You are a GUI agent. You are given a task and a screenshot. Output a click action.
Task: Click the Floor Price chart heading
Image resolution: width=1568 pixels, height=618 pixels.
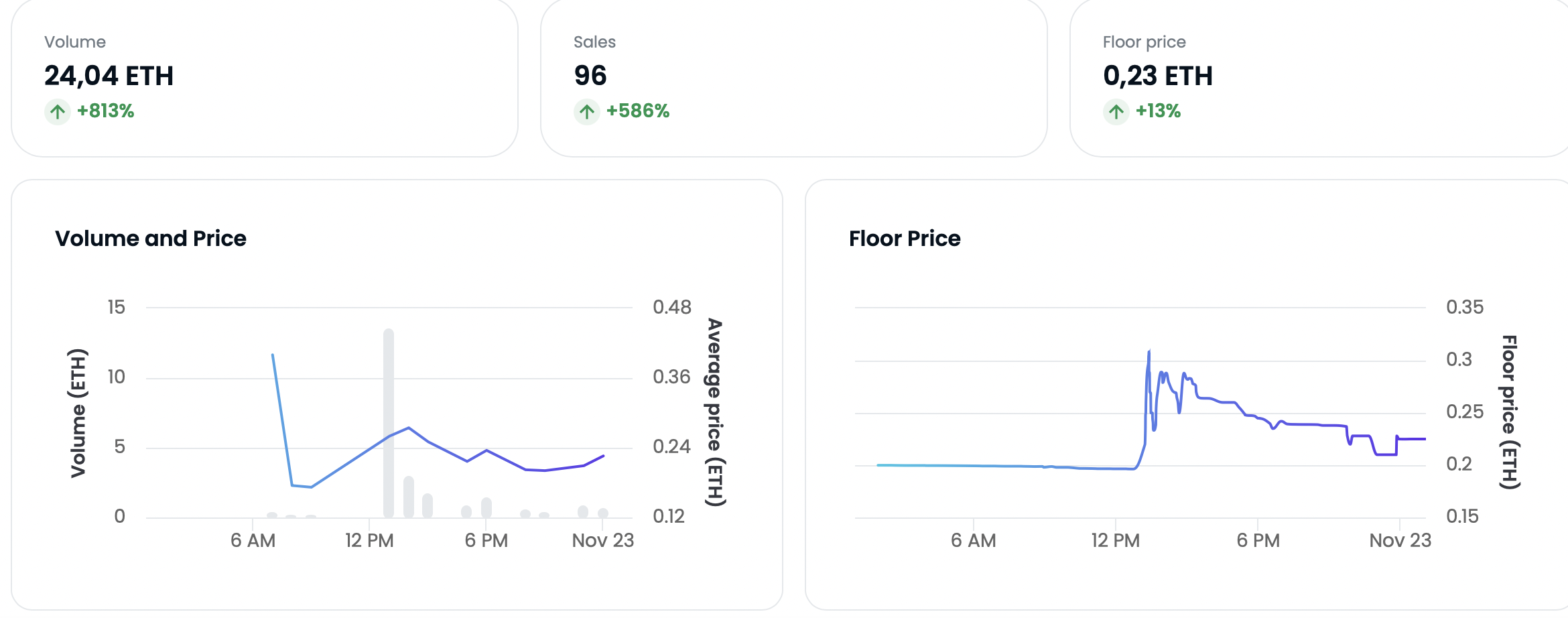pos(905,239)
